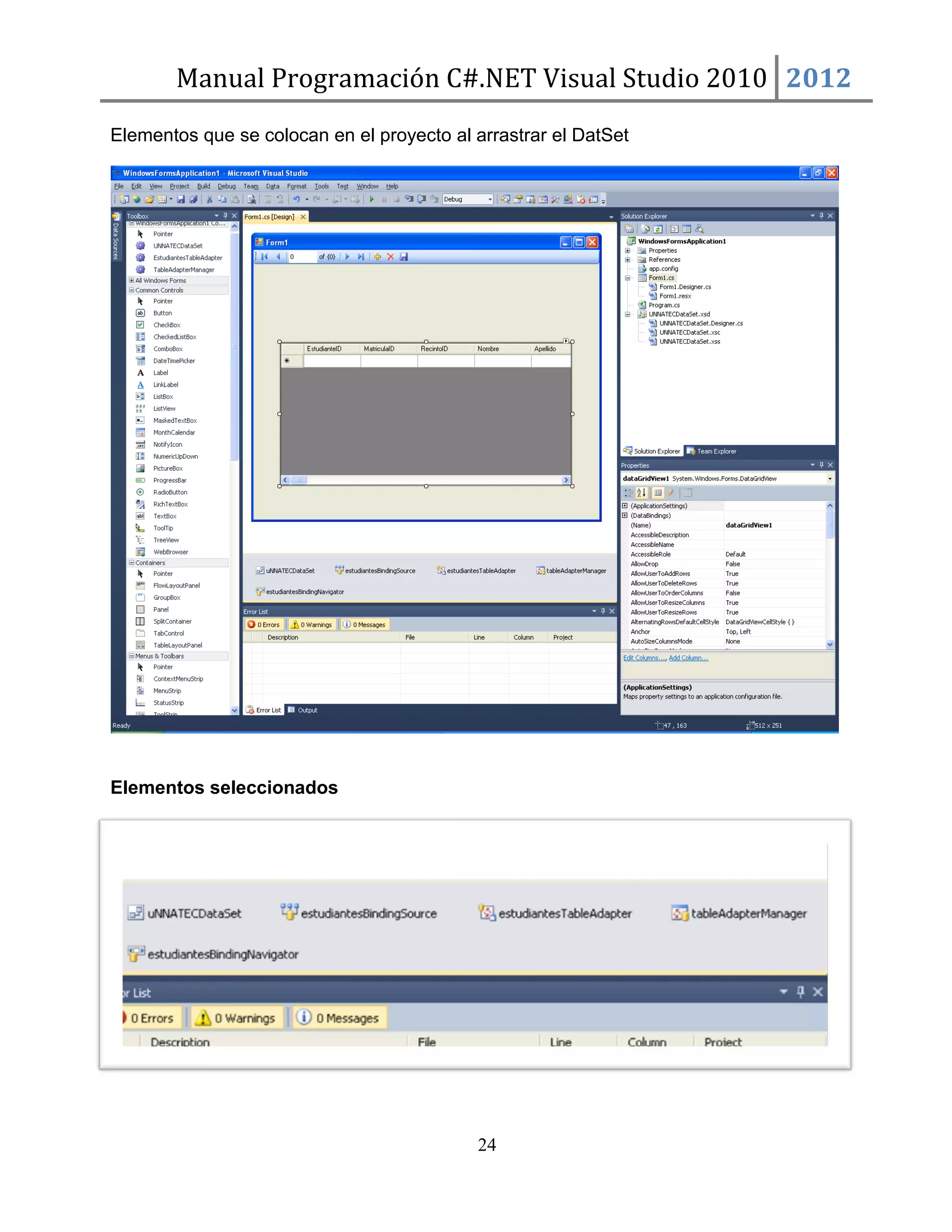Screen dimensions: 952x1232
Task: Click Show All Files in Solution Explorer
Action: (645, 229)
